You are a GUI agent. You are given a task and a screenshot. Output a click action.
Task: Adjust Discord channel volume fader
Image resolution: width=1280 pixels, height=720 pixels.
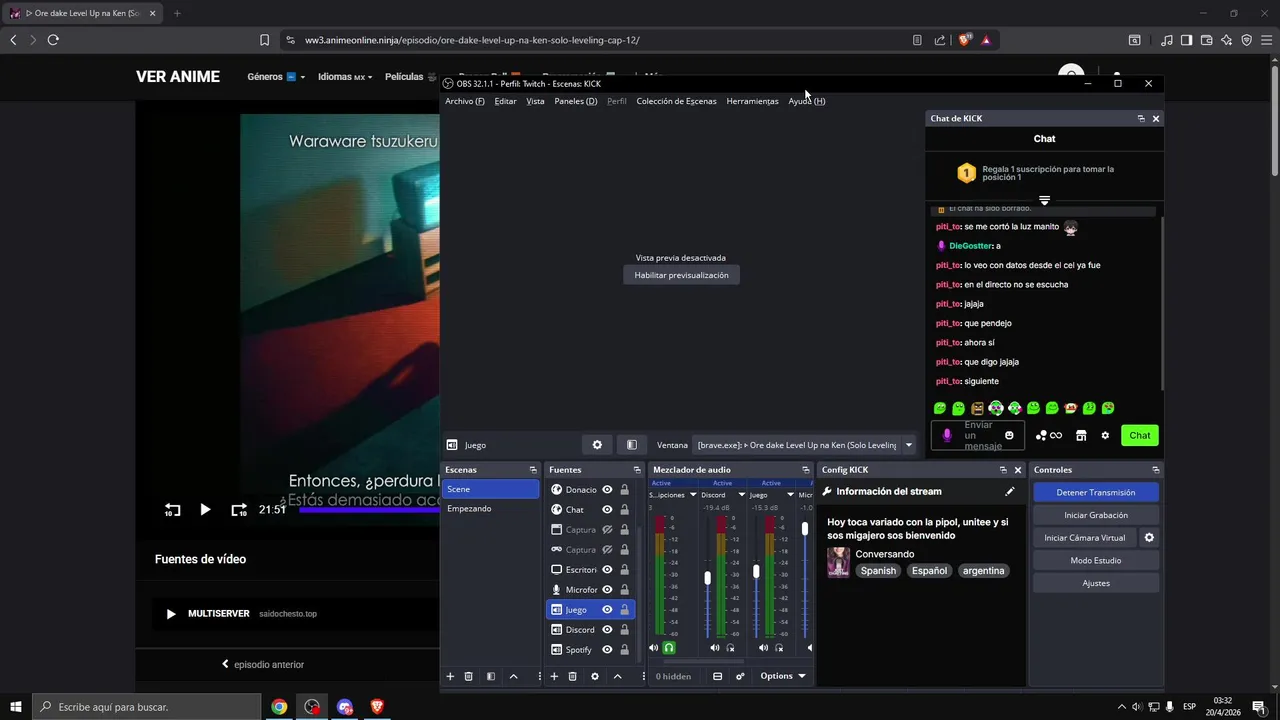click(x=708, y=578)
